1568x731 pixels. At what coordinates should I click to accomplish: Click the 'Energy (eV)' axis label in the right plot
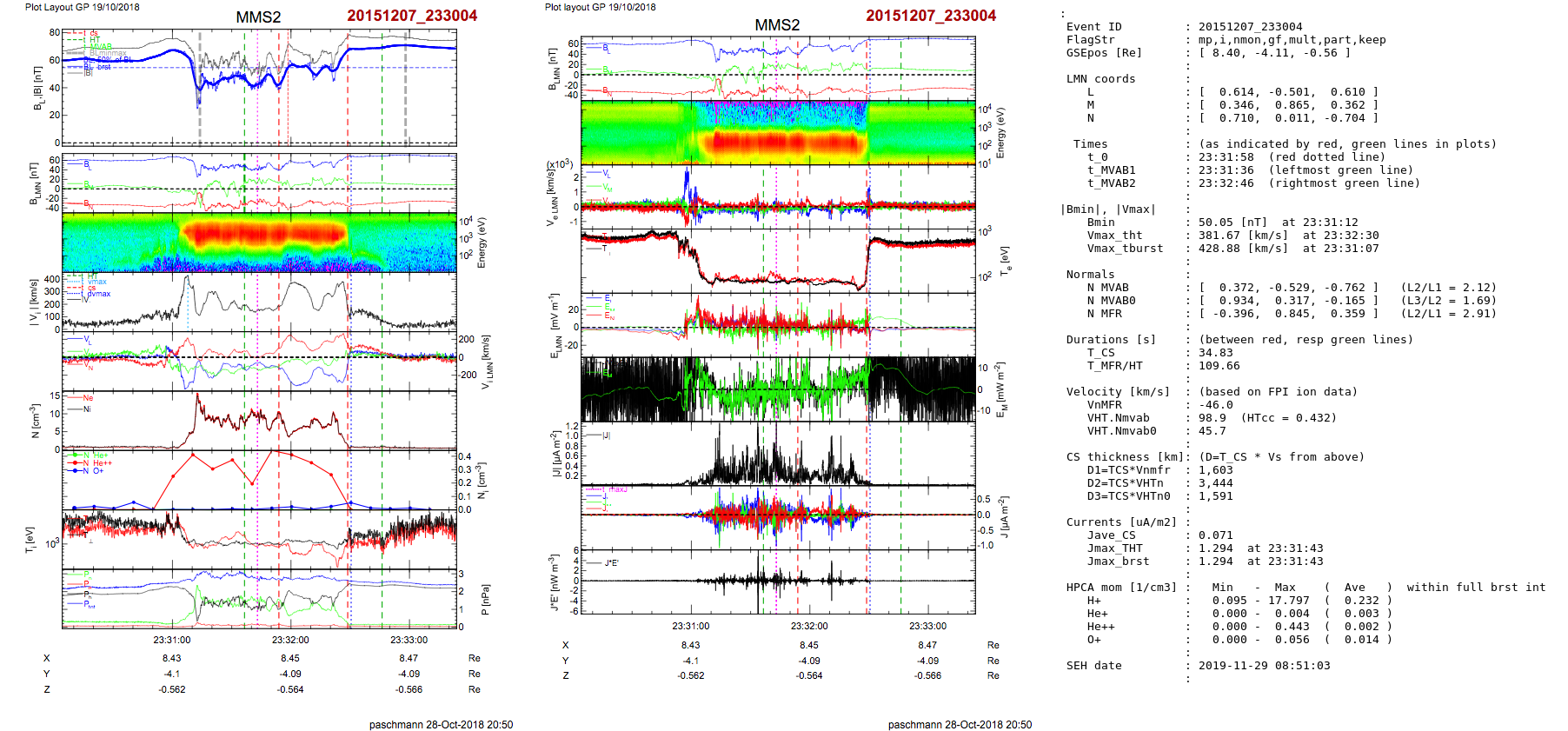coord(1000,133)
